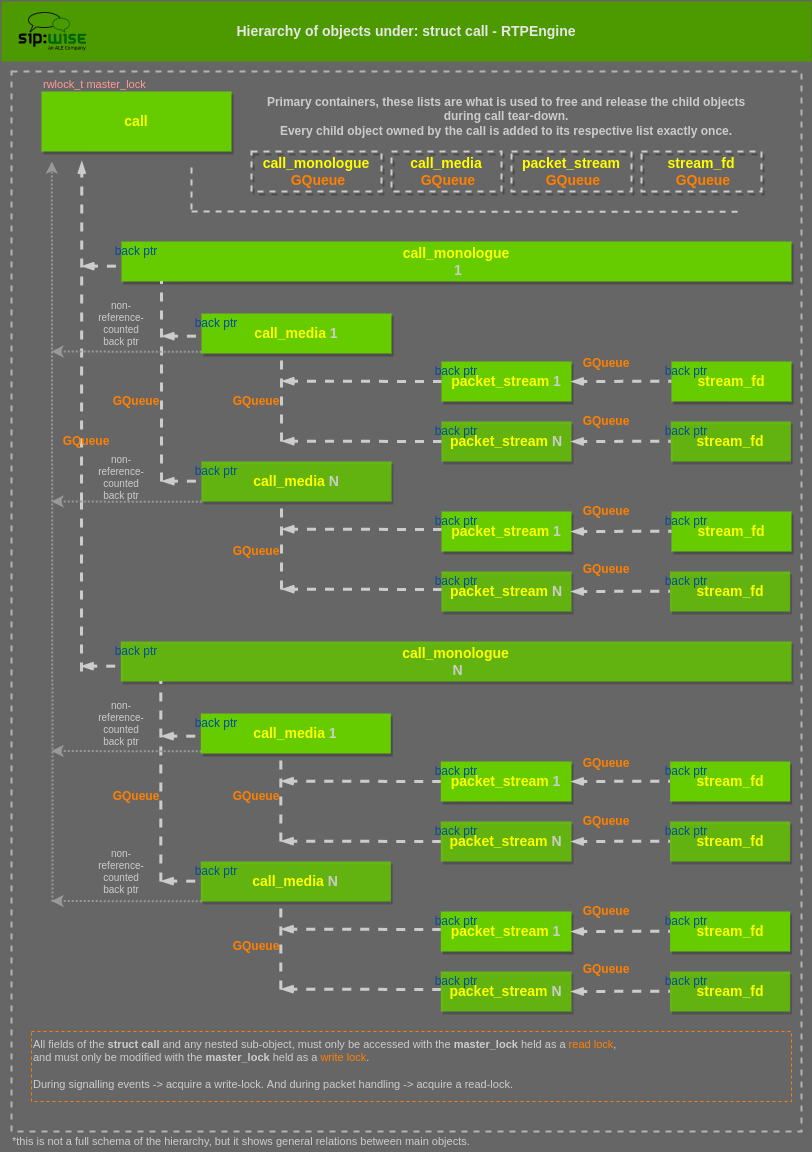This screenshot has width=812, height=1152.
Task: Select call_media 1 under call_monologue N
Action: (295, 733)
